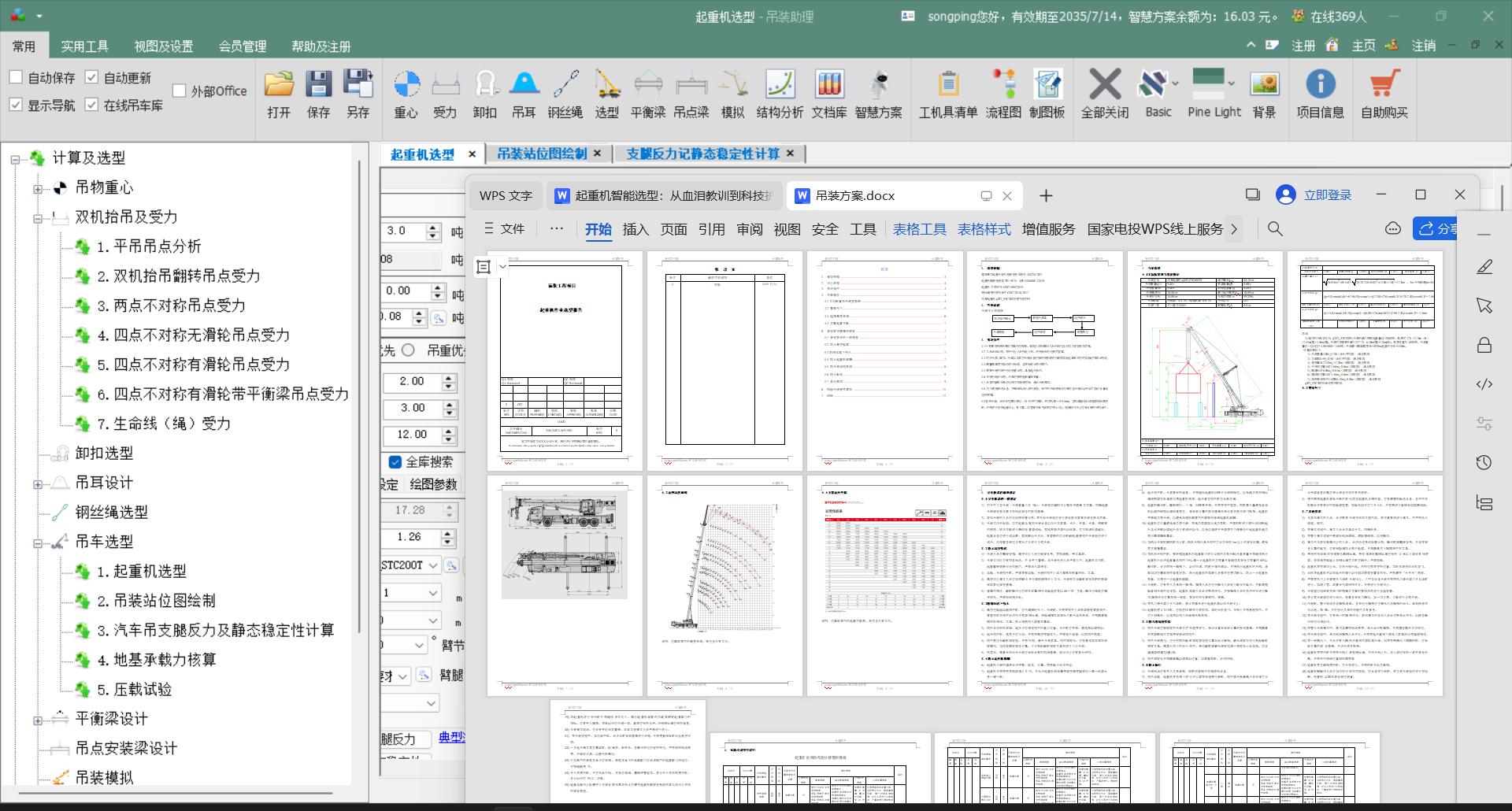Expand WPS ribbon tabs overflow chevron
1512x811 pixels.
pos(1234,229)
